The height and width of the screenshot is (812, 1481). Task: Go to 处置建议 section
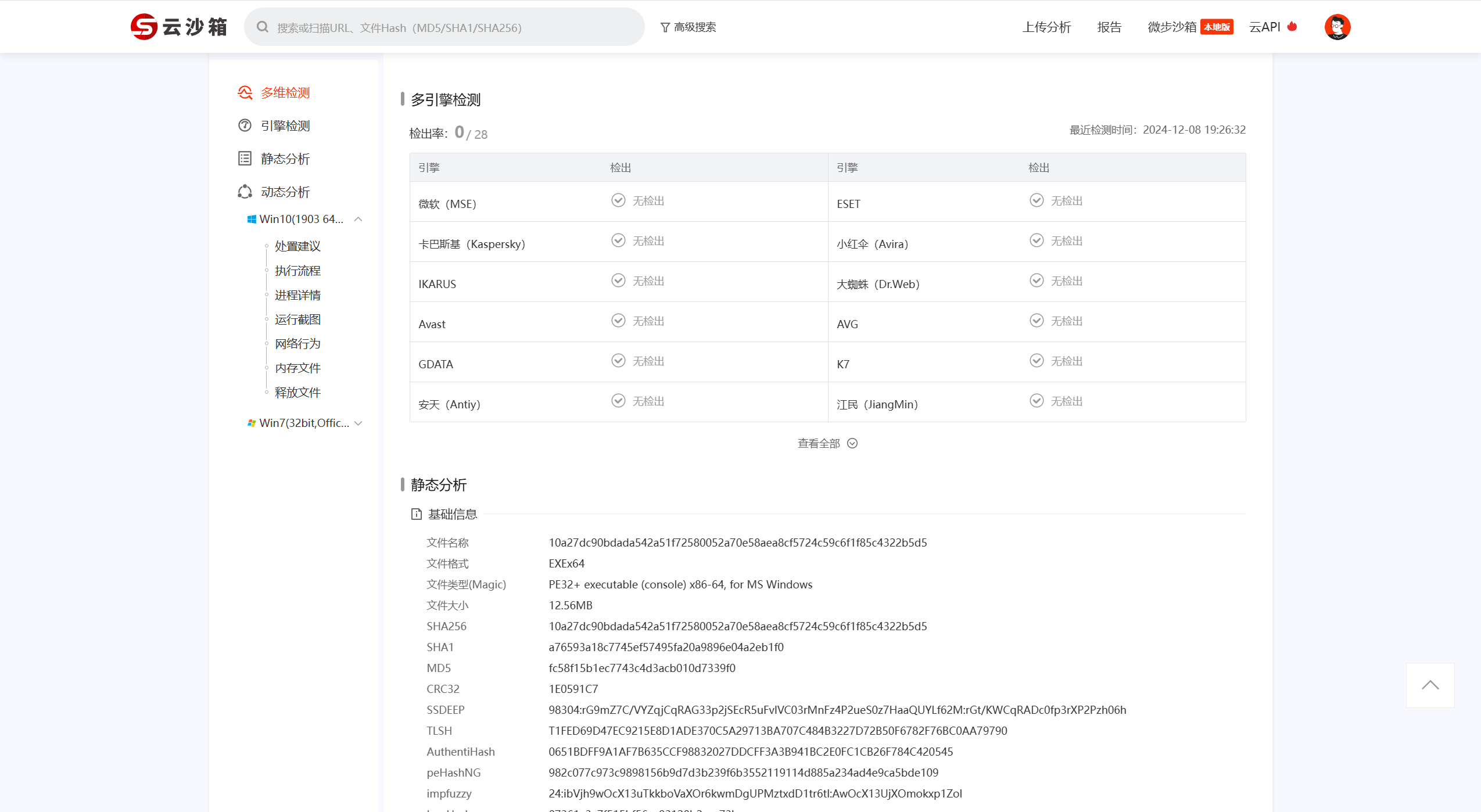[297, 246]
